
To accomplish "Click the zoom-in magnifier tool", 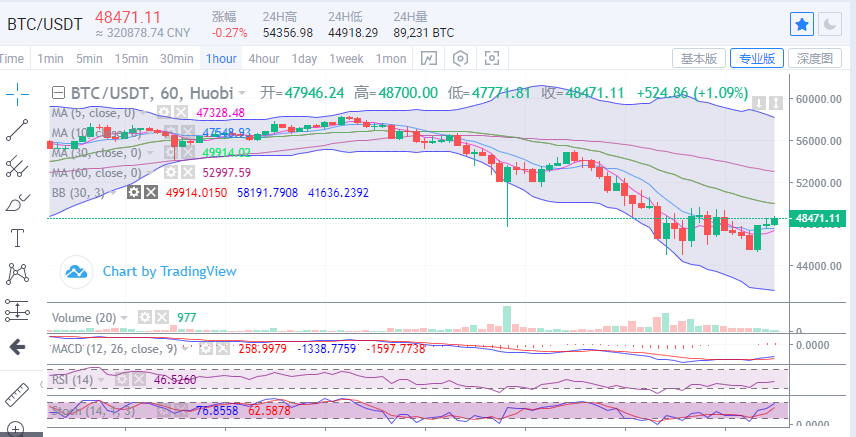I will [16, 429].
